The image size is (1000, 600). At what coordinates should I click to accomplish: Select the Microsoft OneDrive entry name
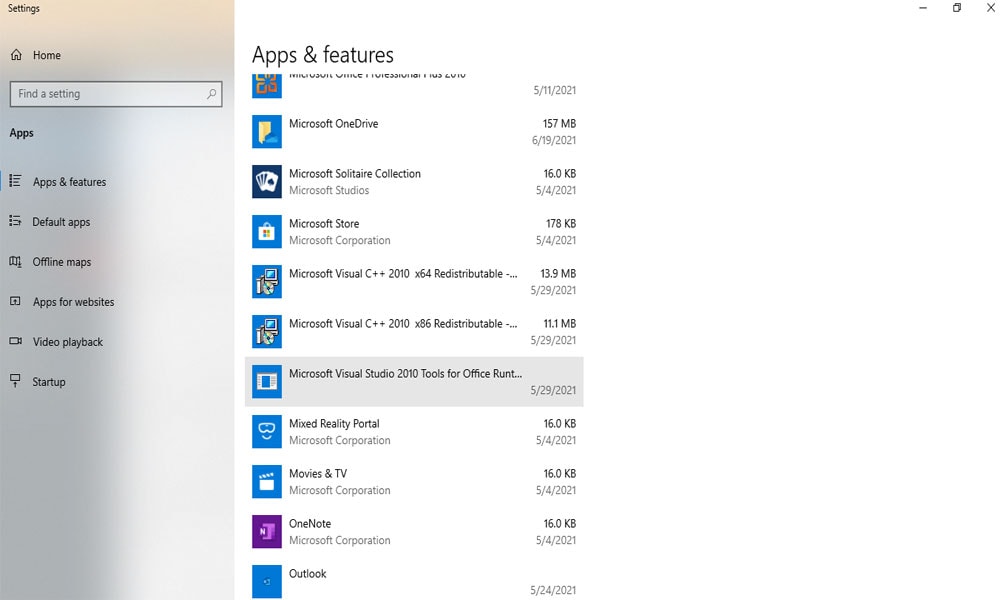(334, 124)
